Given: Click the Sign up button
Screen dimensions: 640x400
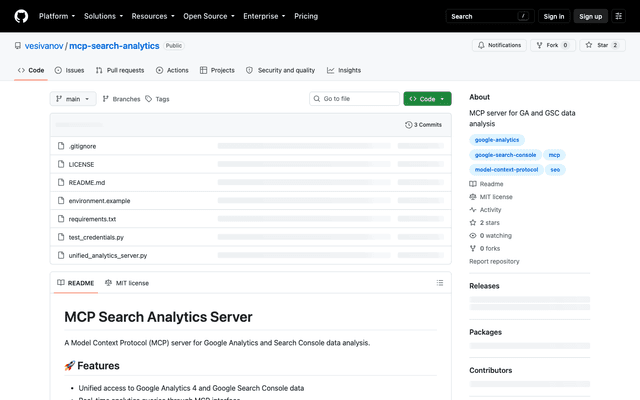Looking at the screenshot, I should [x=590, y=16].
